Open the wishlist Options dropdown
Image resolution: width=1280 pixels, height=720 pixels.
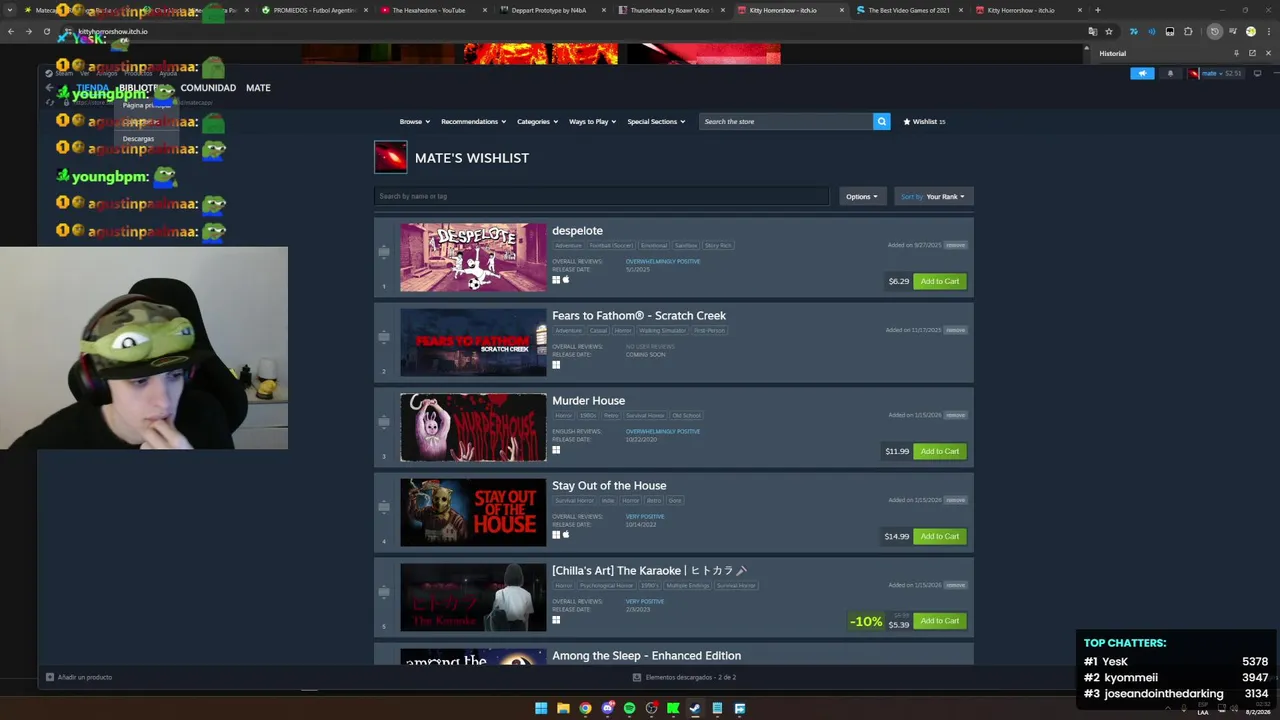862,196
